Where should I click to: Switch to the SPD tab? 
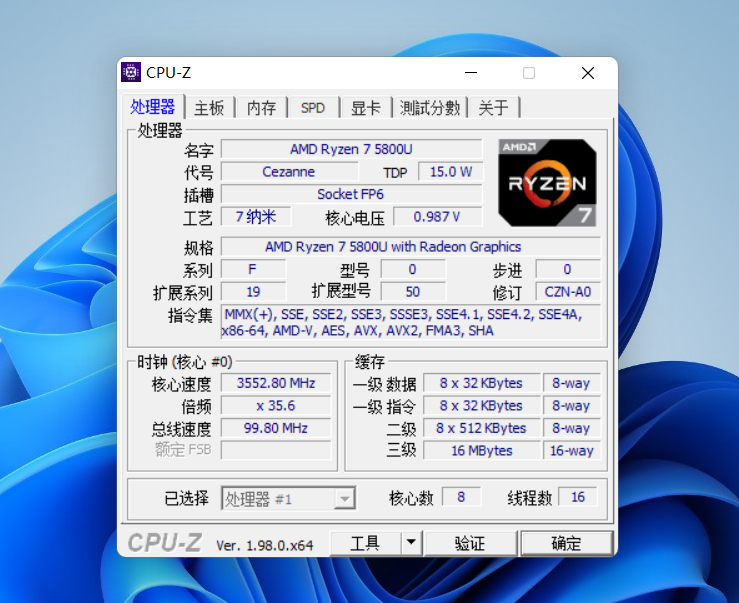click(x=313, y=108)
